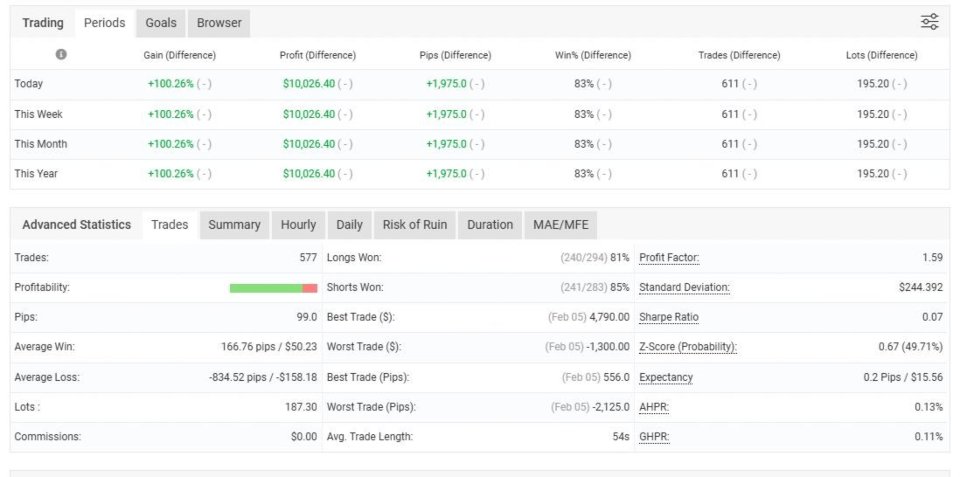Viewport: 960px width, 477px height.
Task: Click the Expectancy label
Action: (666, 377)
